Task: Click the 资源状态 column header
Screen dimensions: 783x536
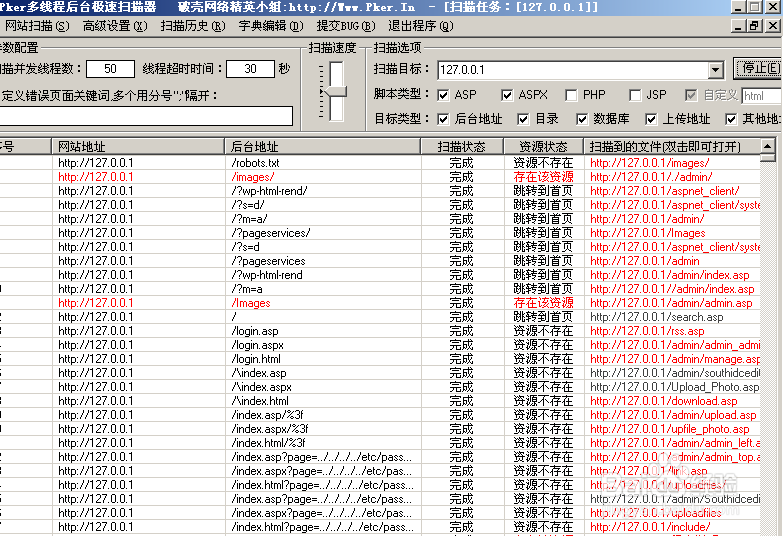Action: [x=543, y=146]
